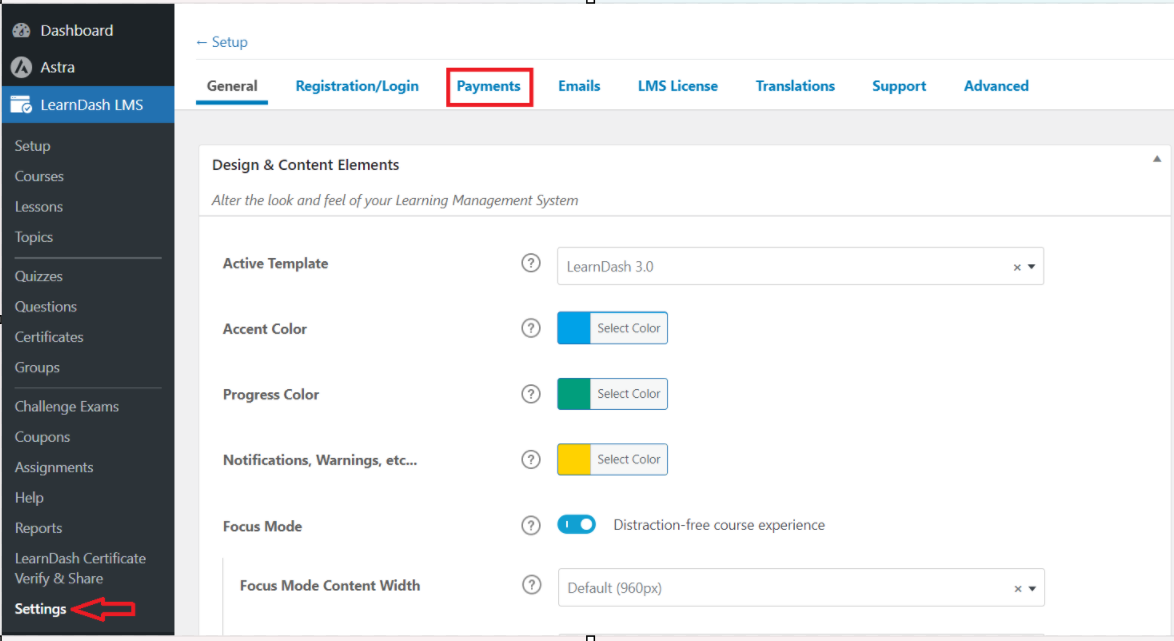Open Coupons in the sidebar
This screenshot has height=641, width=1174.
pyautogui.click(x=42, y=437)
